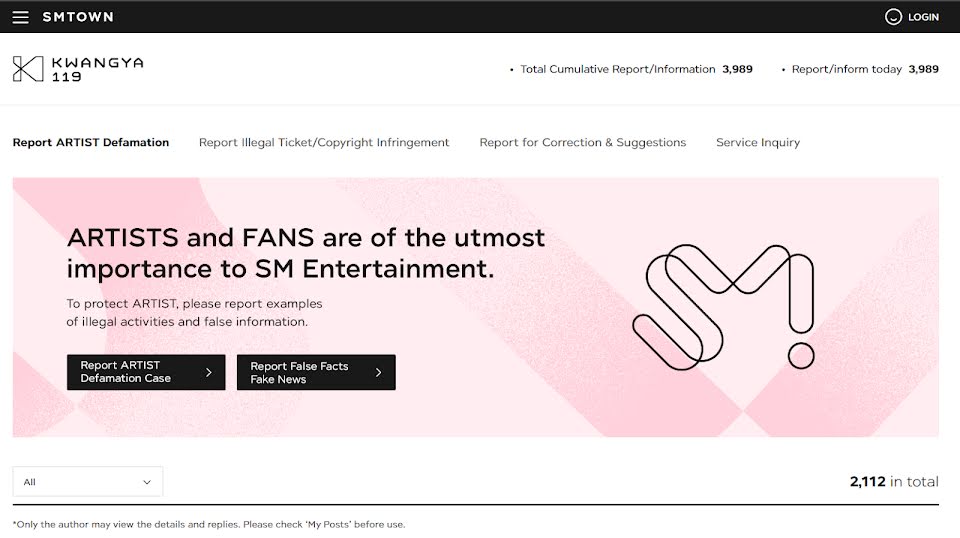The width and height of the screenshot is (960, 538).
Task: Switch to Report ARTIST Defamation tab
Action: pos(91,142)
